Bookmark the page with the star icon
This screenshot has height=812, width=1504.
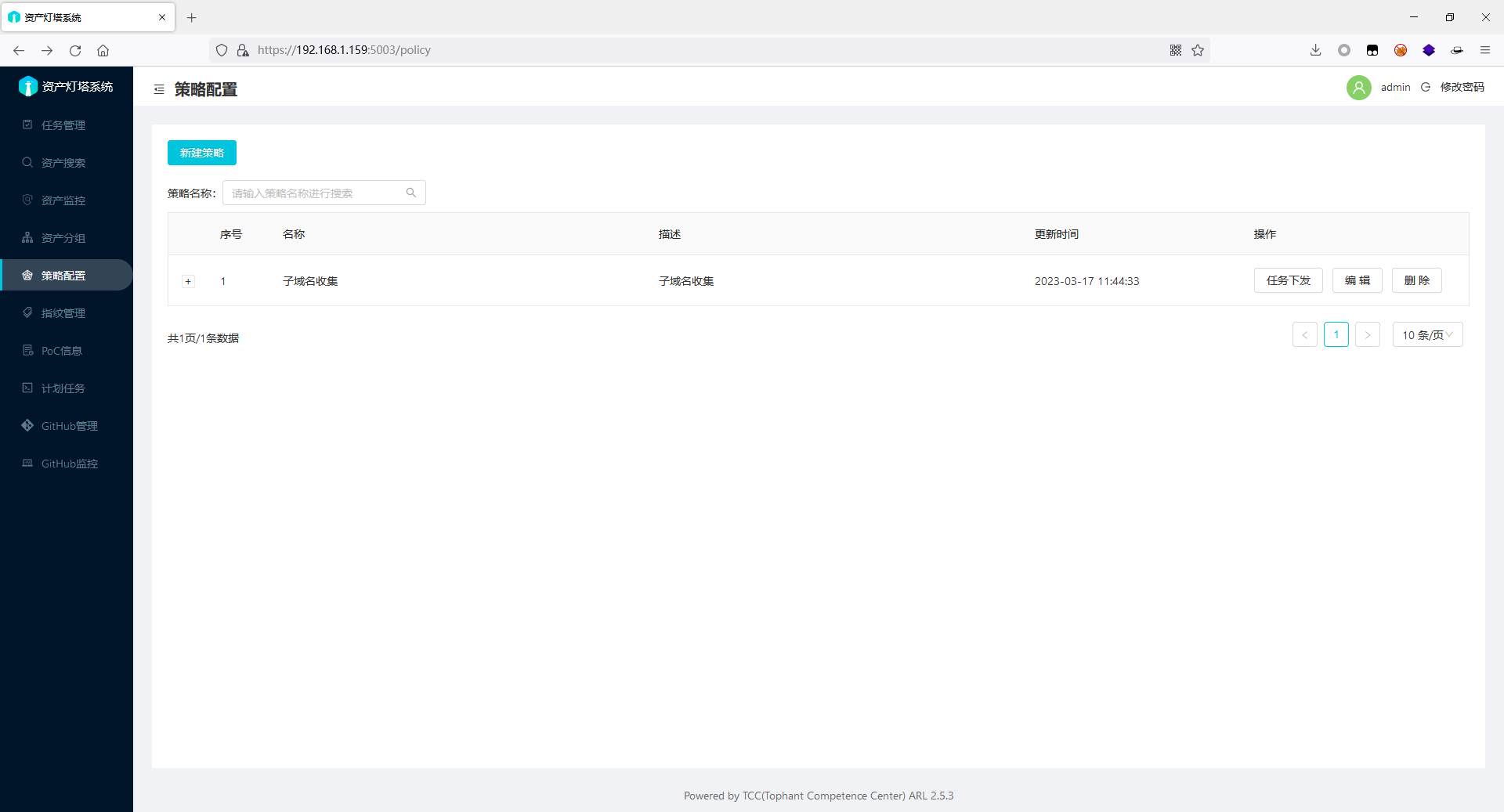1198,50
